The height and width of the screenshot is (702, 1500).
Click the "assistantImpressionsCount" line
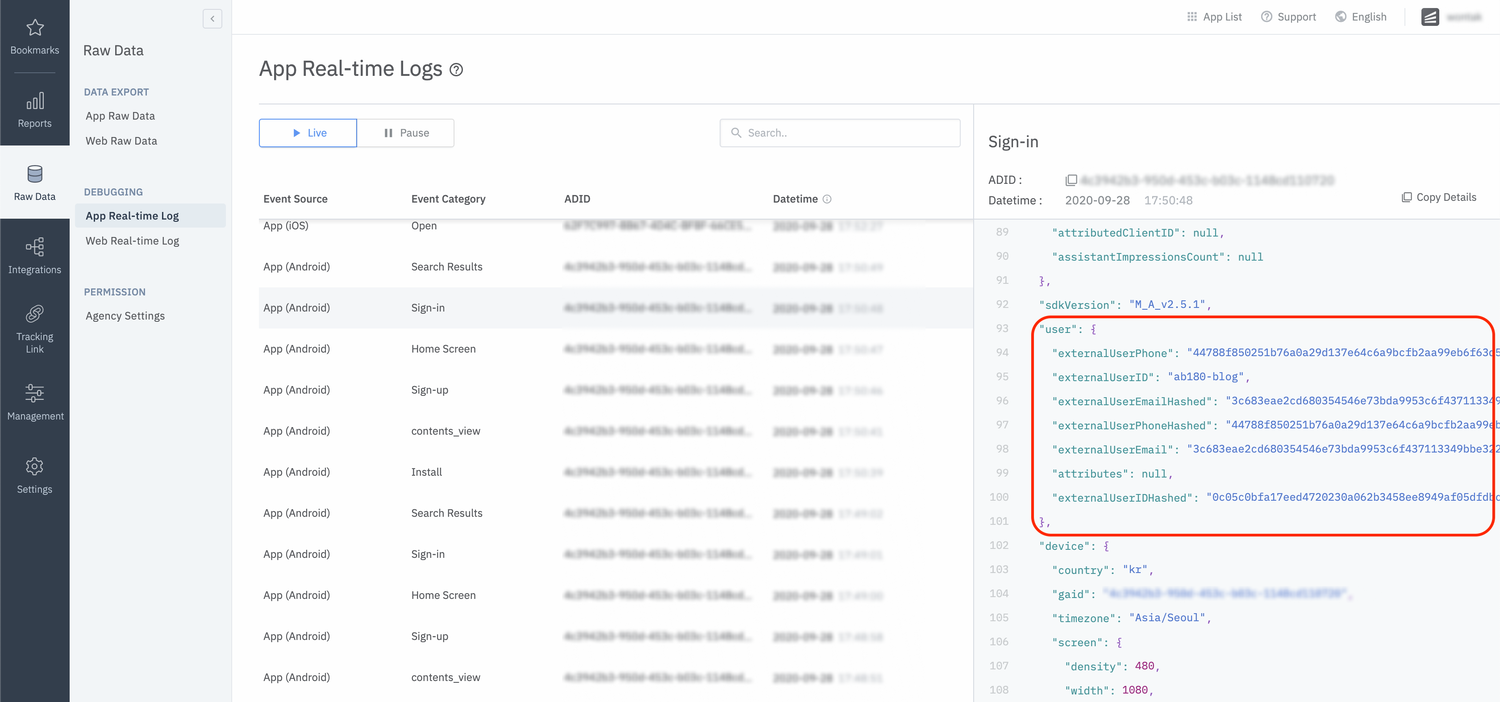(x=1157, y=257)
